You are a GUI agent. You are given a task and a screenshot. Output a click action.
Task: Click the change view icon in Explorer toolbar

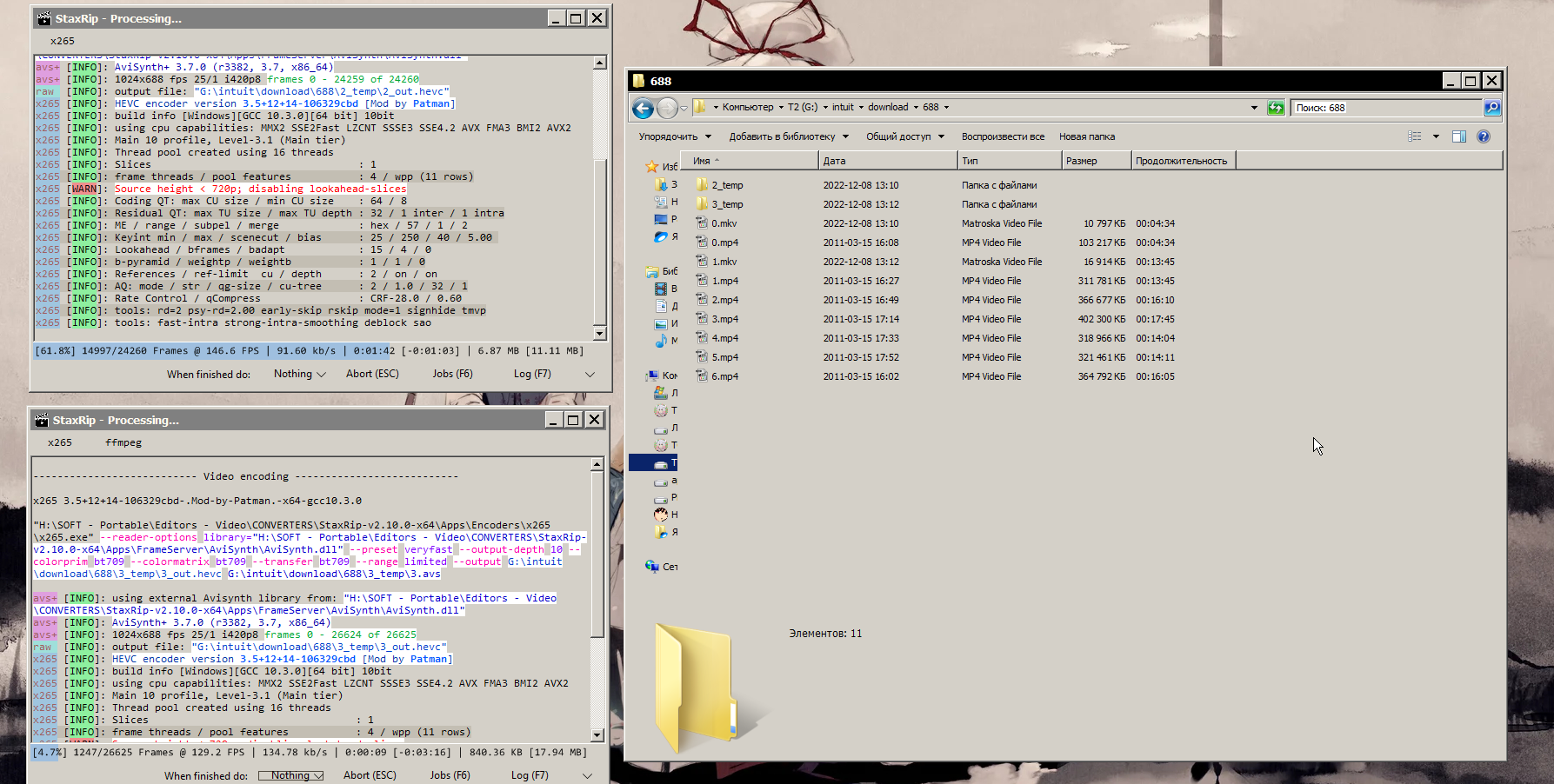[1415, 136]
